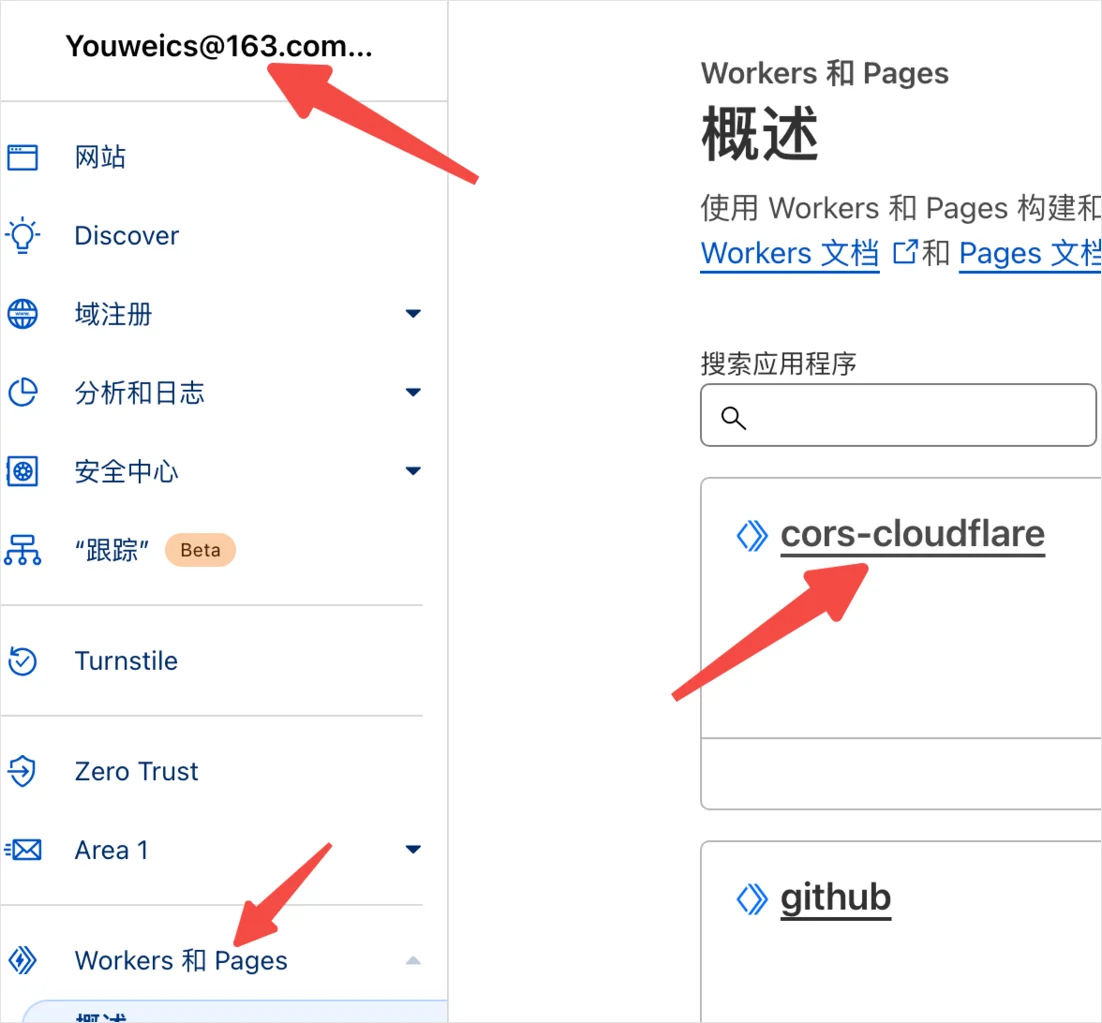Image resolution: width=1102 pixels, height=1023 pixels.
Task: Open the cors-cloudflare worker link
Action: [x=913, y=534]
